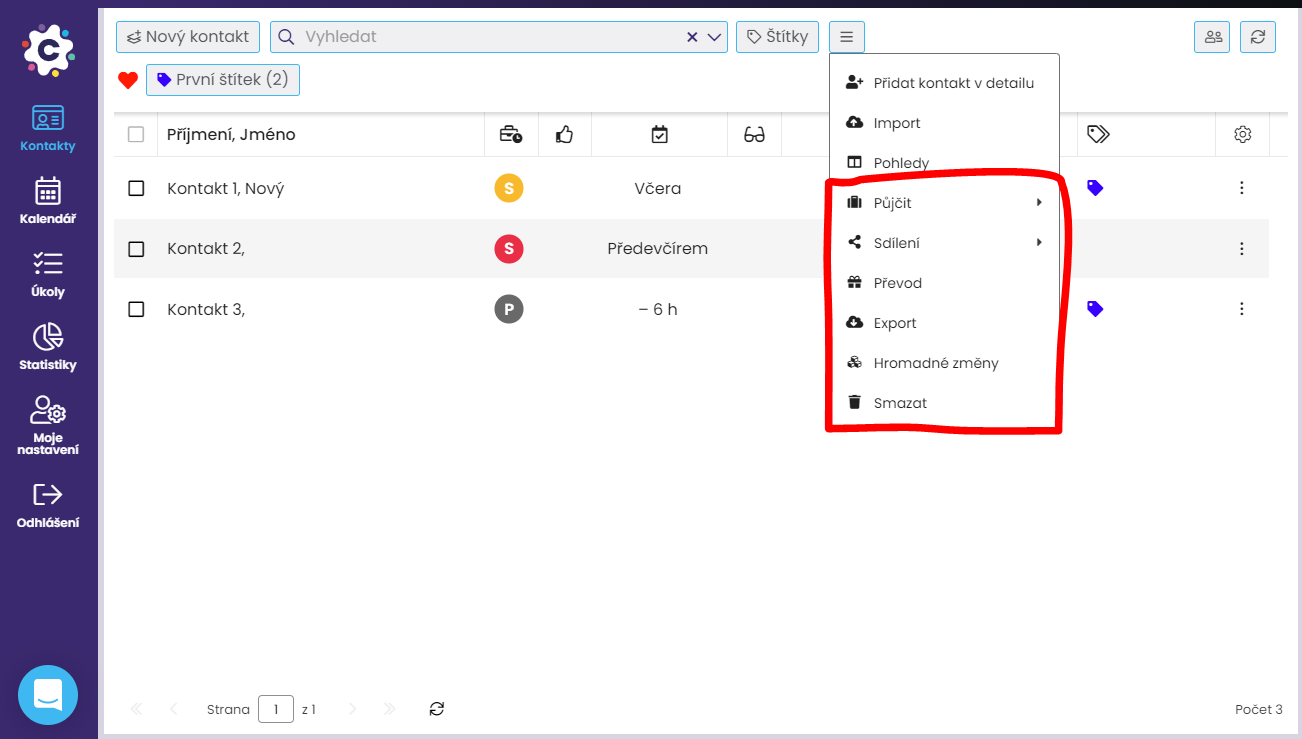
Task: Open Moje nastavení in sidebar
Action: click(x=48, y=424)
